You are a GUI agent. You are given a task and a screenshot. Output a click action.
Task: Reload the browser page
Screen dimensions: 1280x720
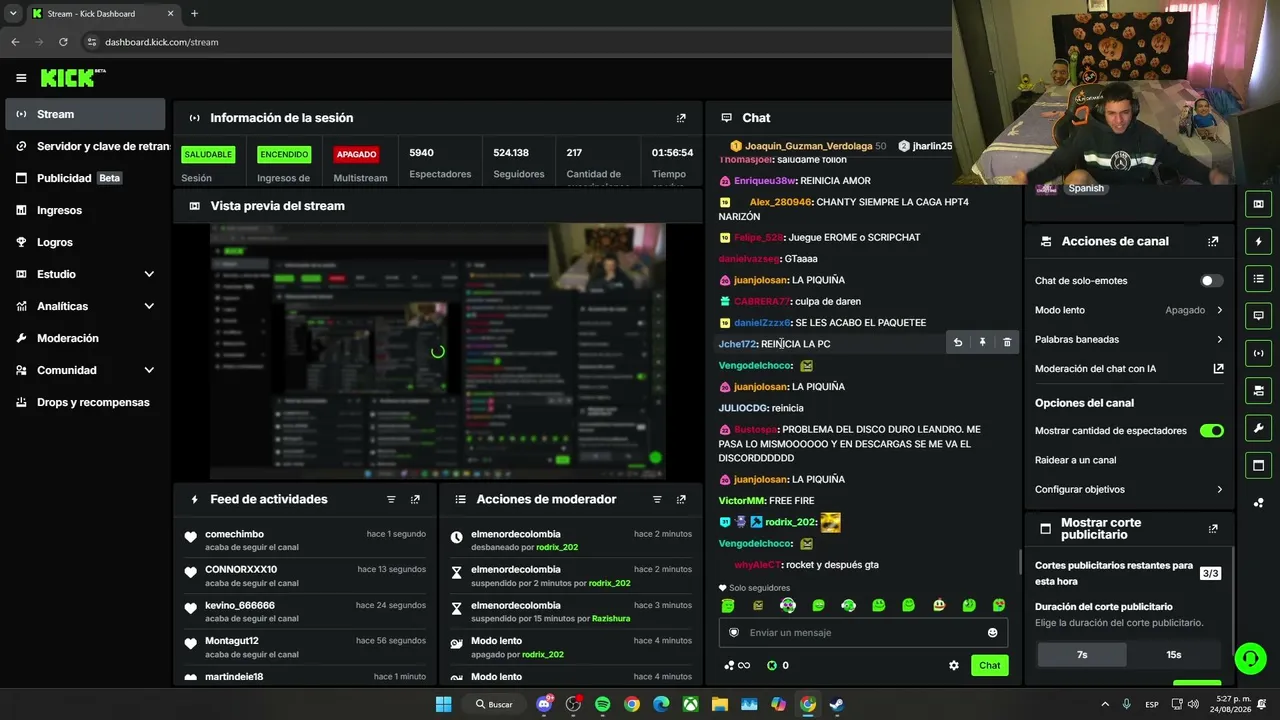click(x=63, y=42)
